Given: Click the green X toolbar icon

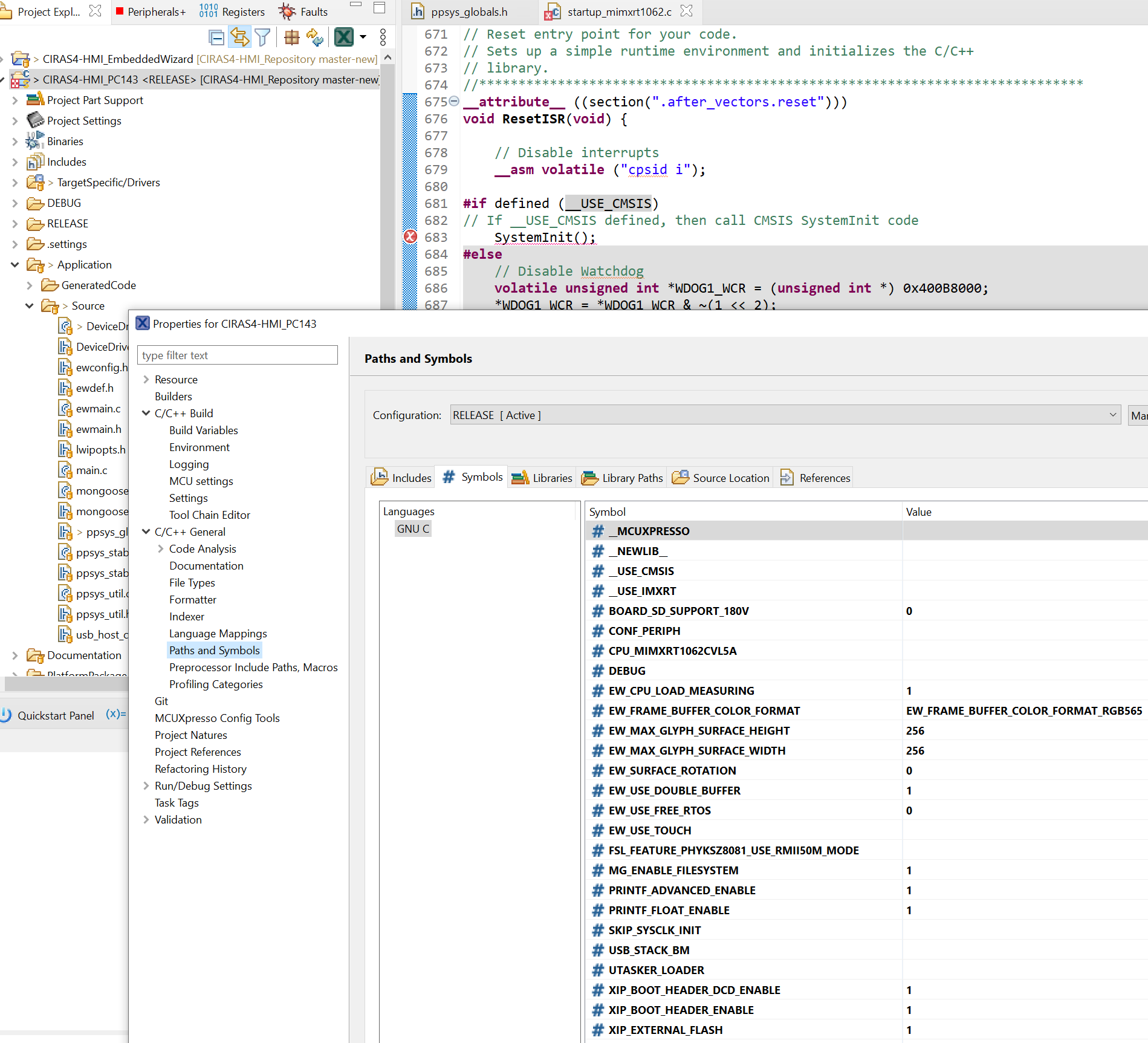Looking at the screenshot, I should pyautogui.click(x=344, y=37).
